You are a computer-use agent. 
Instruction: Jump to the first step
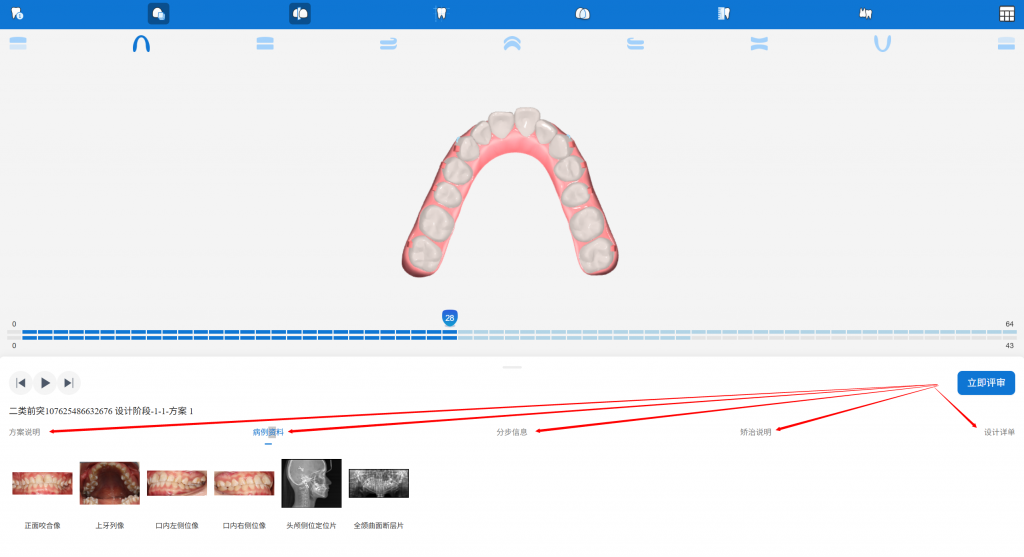20,383
